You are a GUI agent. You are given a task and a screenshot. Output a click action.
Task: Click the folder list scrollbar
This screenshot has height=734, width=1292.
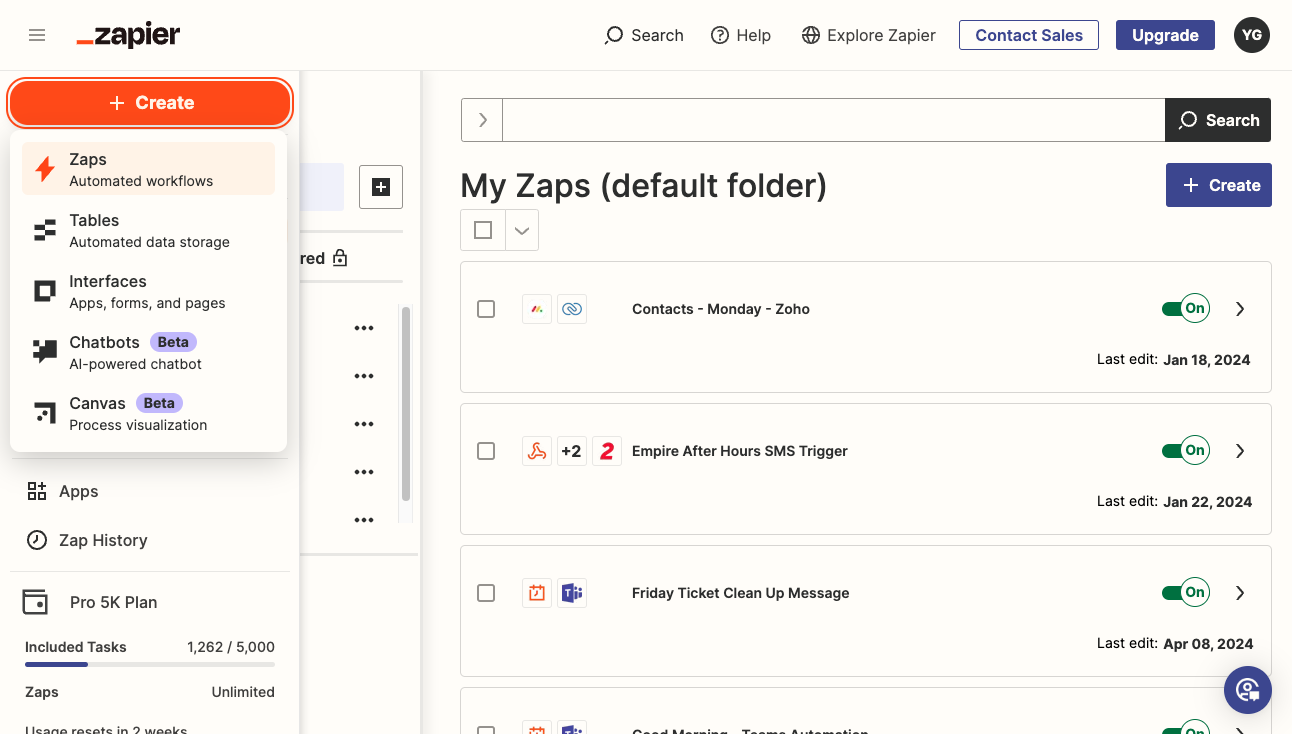point(406,404)
